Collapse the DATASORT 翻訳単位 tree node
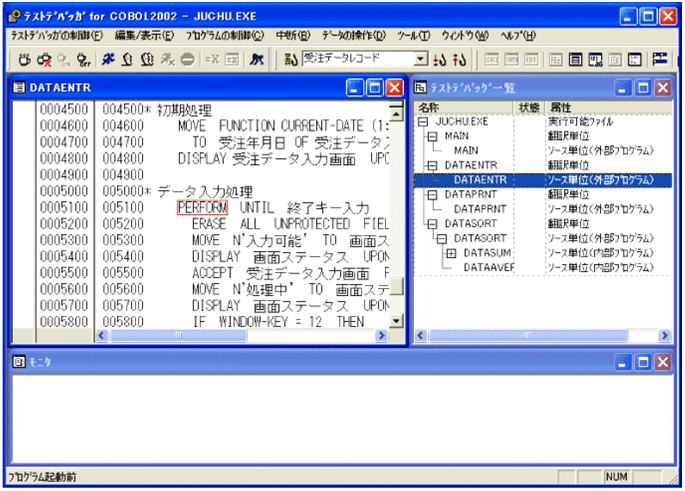This screenshot has height=491, width=685. (432, 224)
